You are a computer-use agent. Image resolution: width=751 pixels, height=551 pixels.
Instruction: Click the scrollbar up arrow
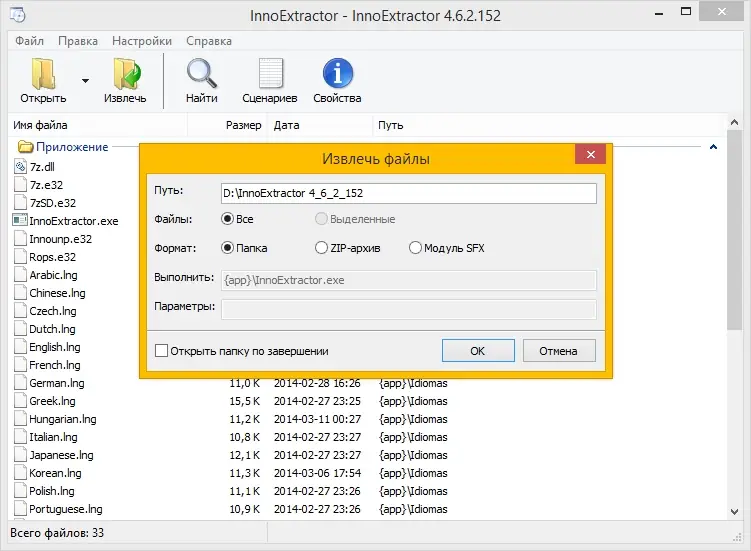[x=734, y=122]
